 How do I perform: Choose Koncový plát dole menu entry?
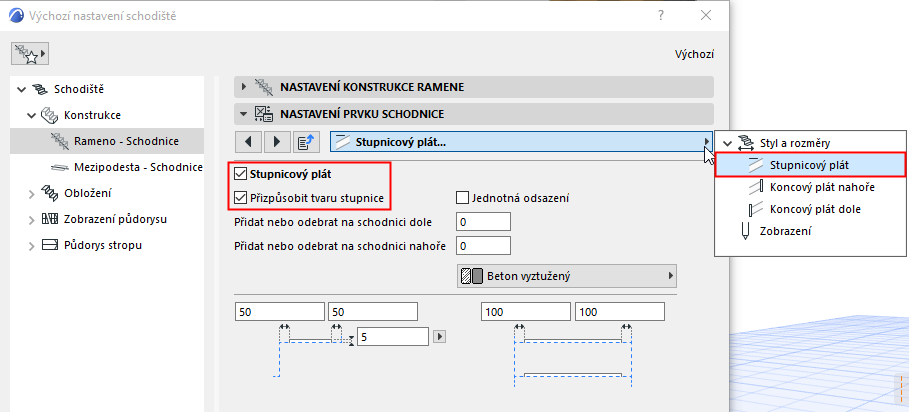click(x=815, y=209)
